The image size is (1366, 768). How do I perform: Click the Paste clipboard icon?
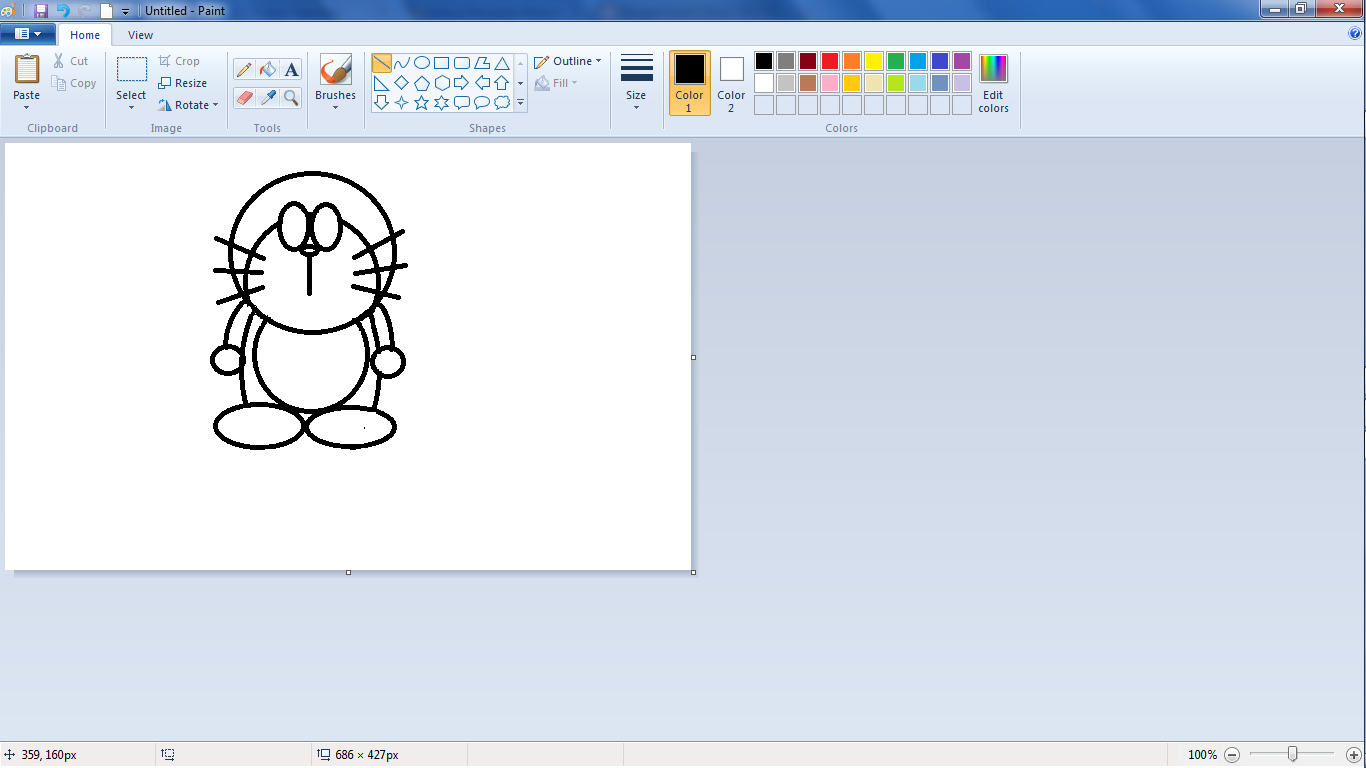click(27, 69)
